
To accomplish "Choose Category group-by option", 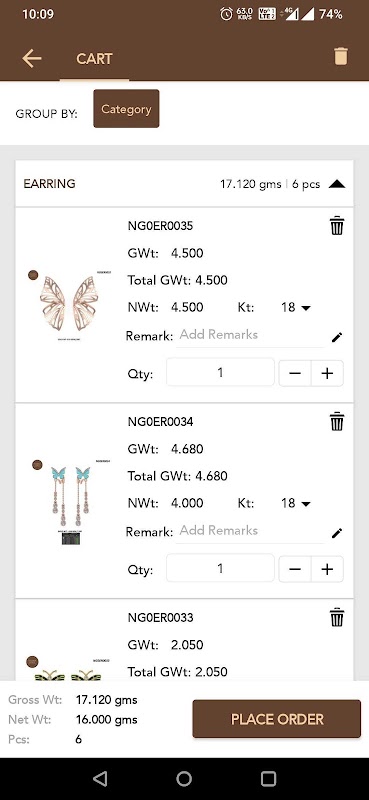I will click(126, 109).
